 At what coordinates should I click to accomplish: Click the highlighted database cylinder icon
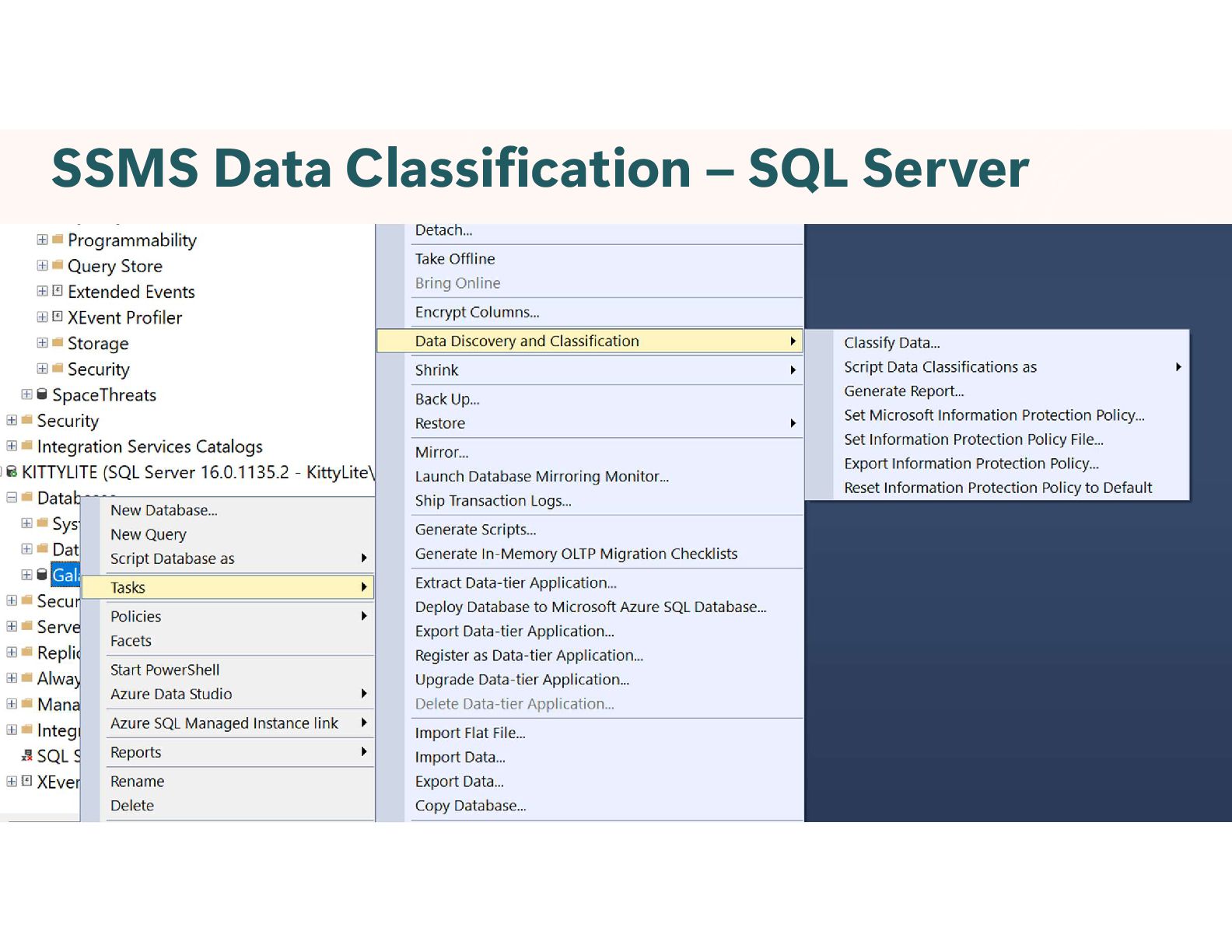tap(42, 575)
